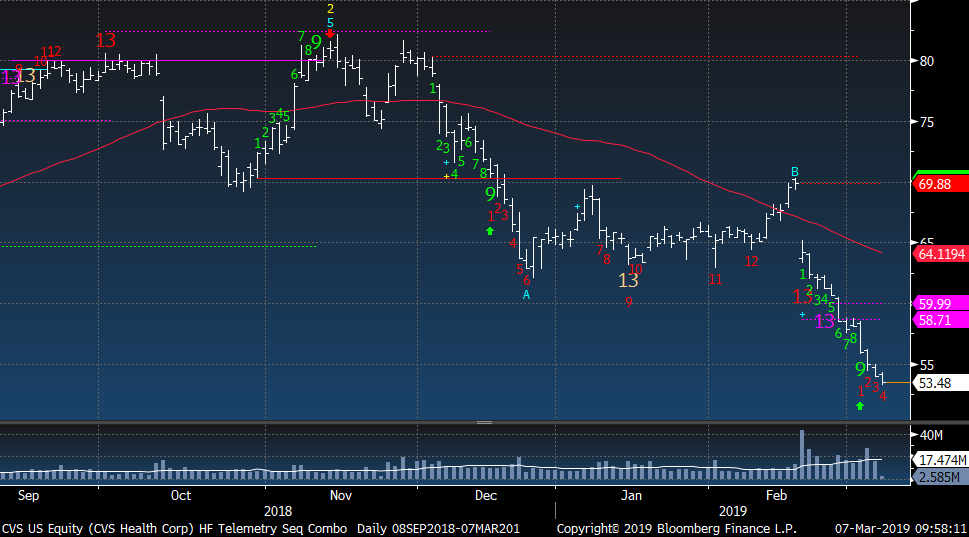The height and width of the screenshot is (537, 969).
Task: Click the Copyright 2019 Bloomberg Finance text
Action: coord(676,529)
